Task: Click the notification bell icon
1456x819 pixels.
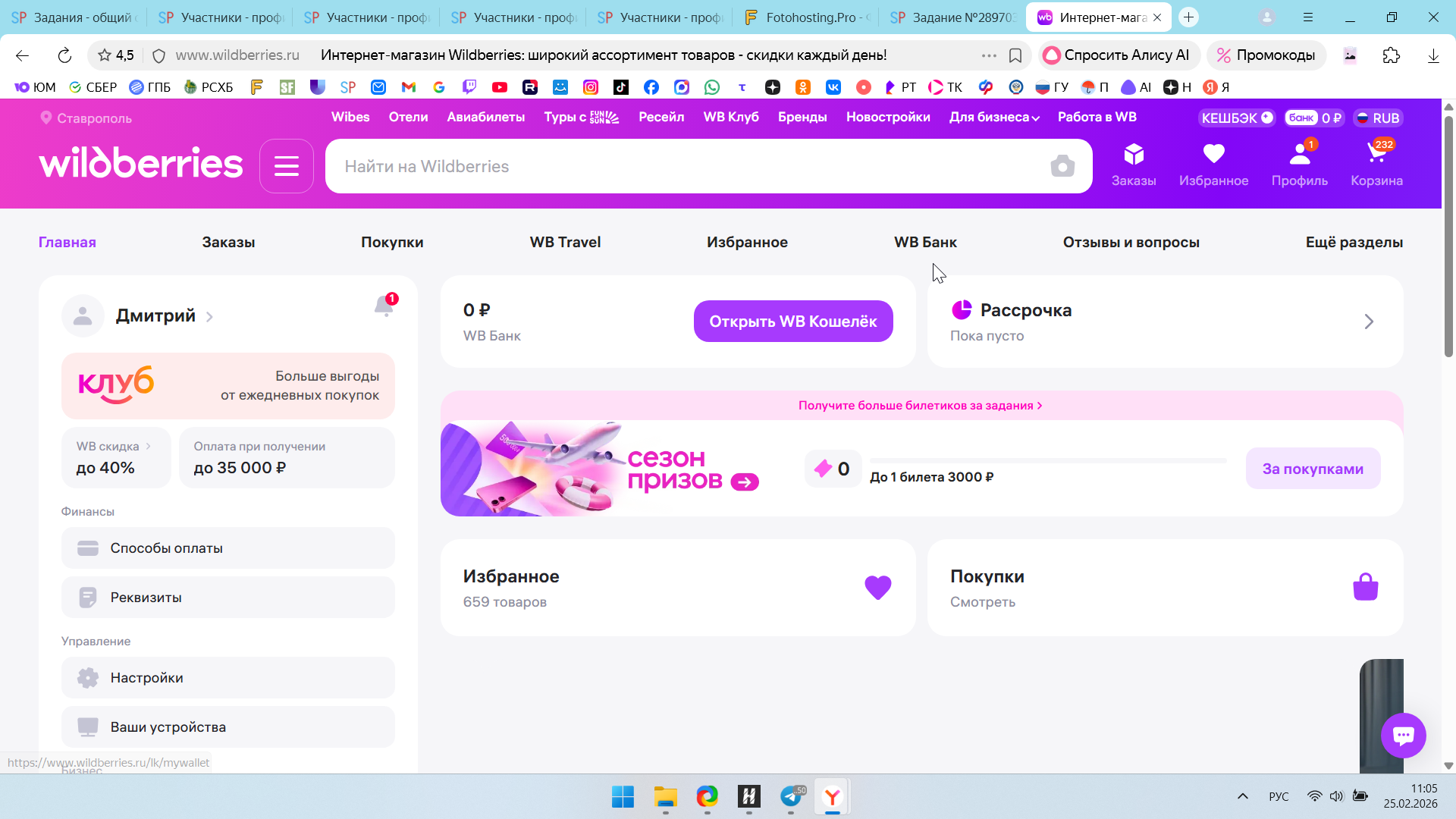Action: (384, 306)
